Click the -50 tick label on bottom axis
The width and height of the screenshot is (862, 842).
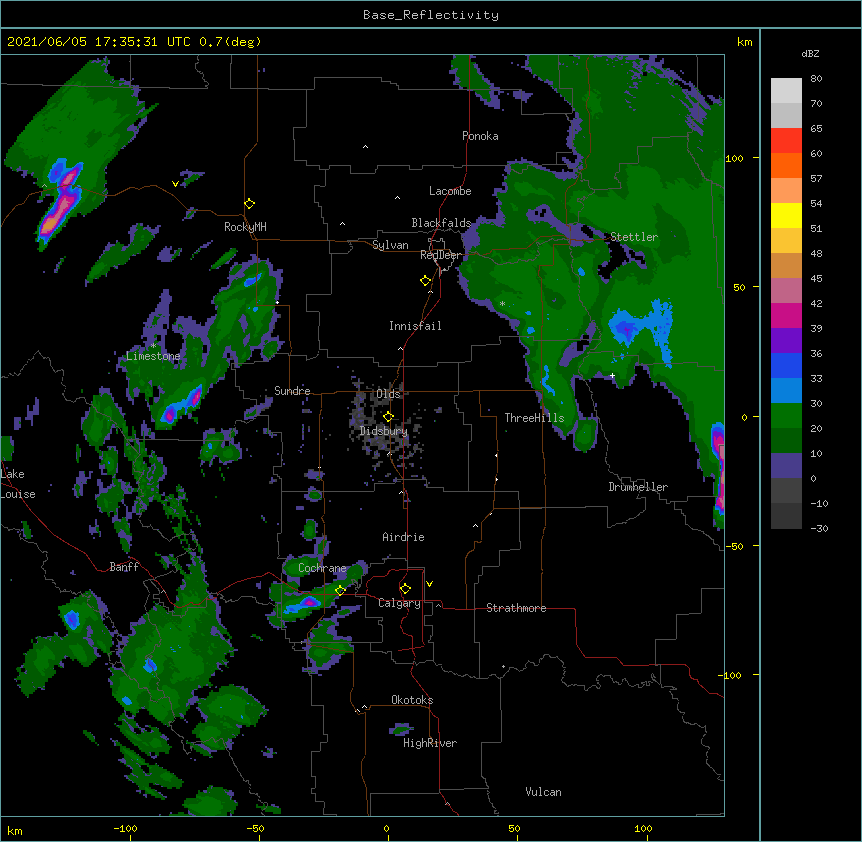tap(255, 828)
